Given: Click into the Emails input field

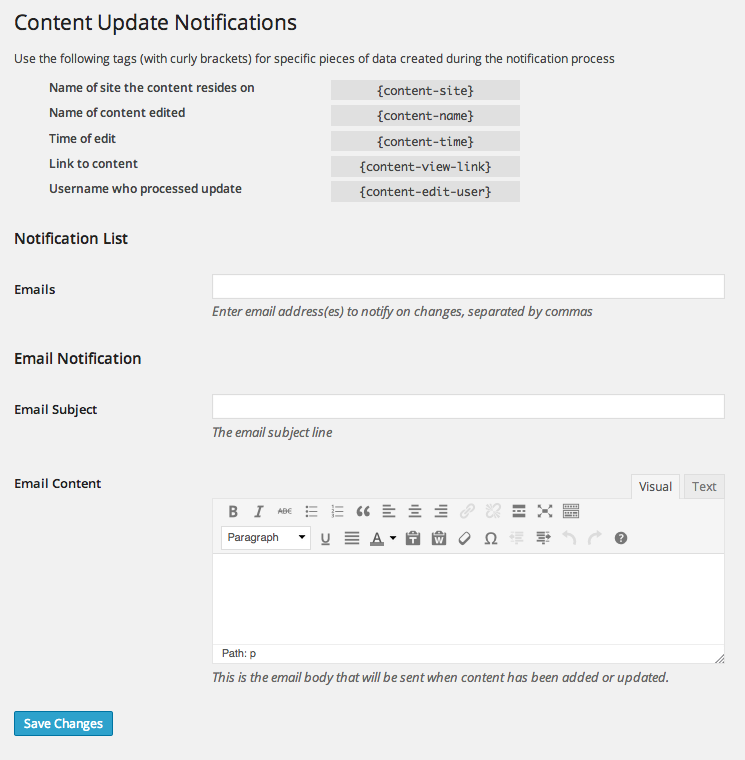Looking at the screenshot, I should pyautogui.click(x=468, y=286).
